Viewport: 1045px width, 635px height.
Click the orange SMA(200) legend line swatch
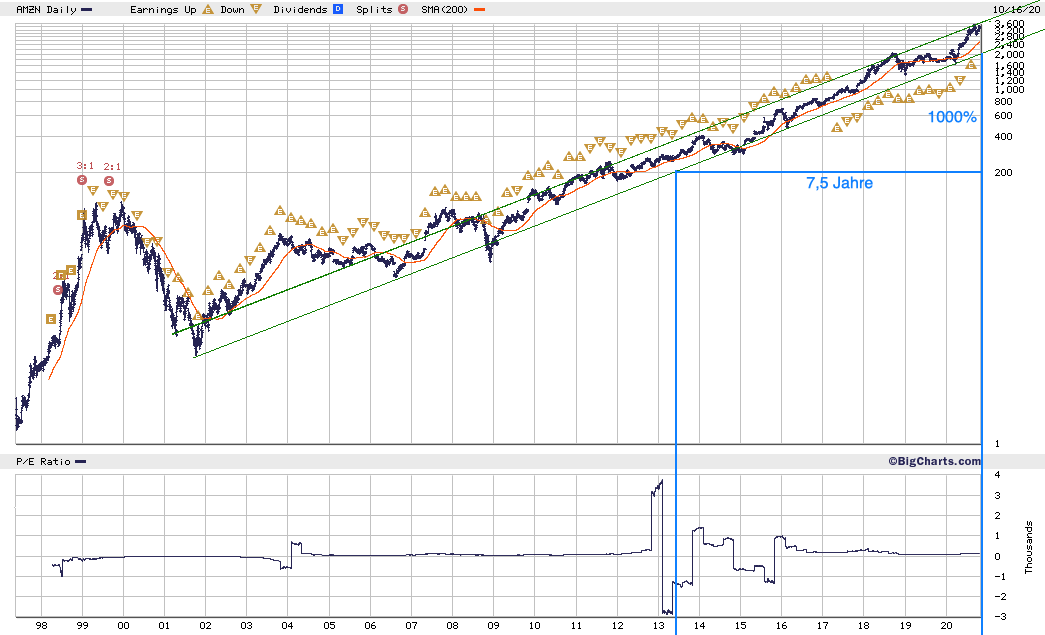pyautogui.click(x=479, y=10)
